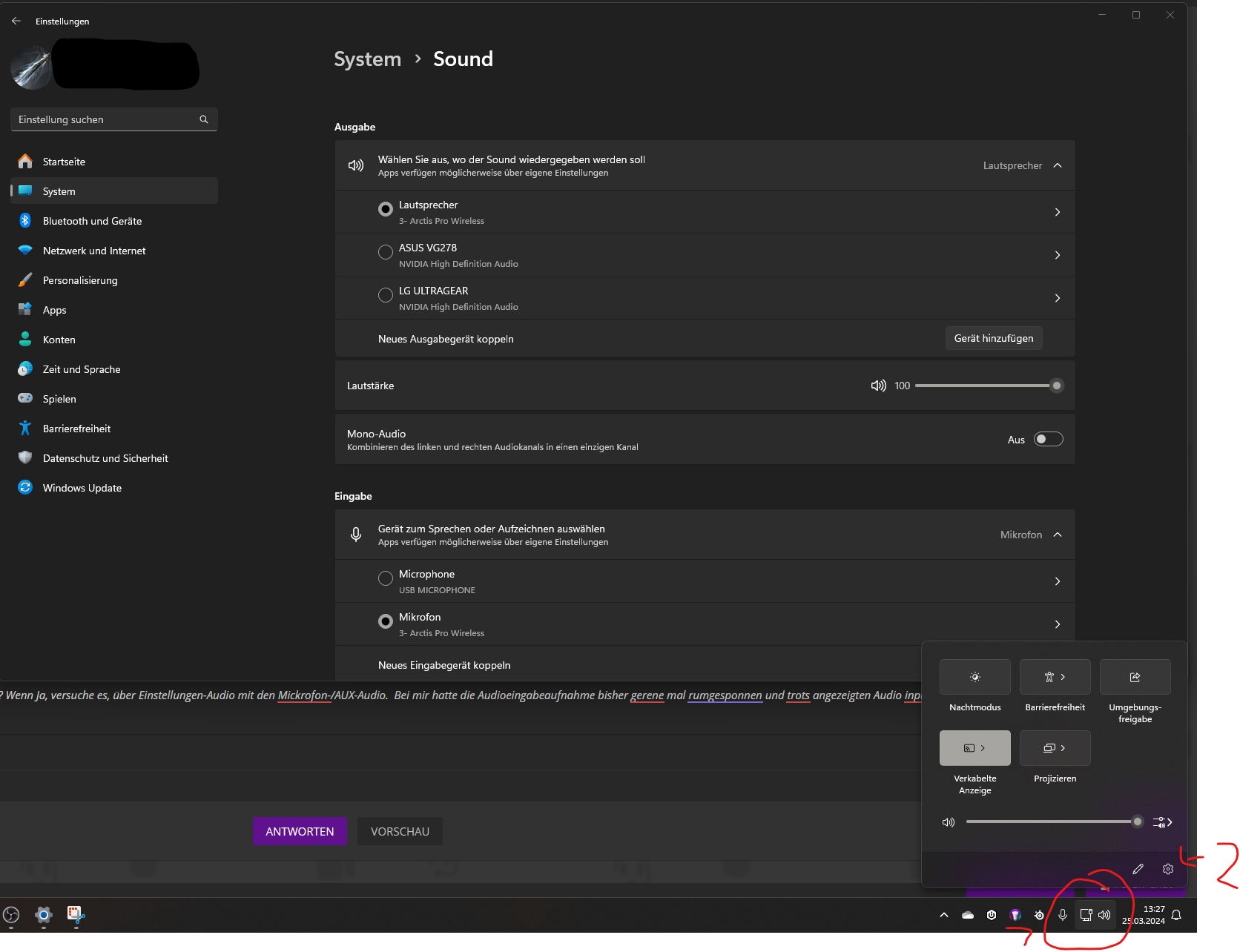Click the Einstellung suchen search field
Viewport: 1240px width, 952px height.
(x=108, y=119)
